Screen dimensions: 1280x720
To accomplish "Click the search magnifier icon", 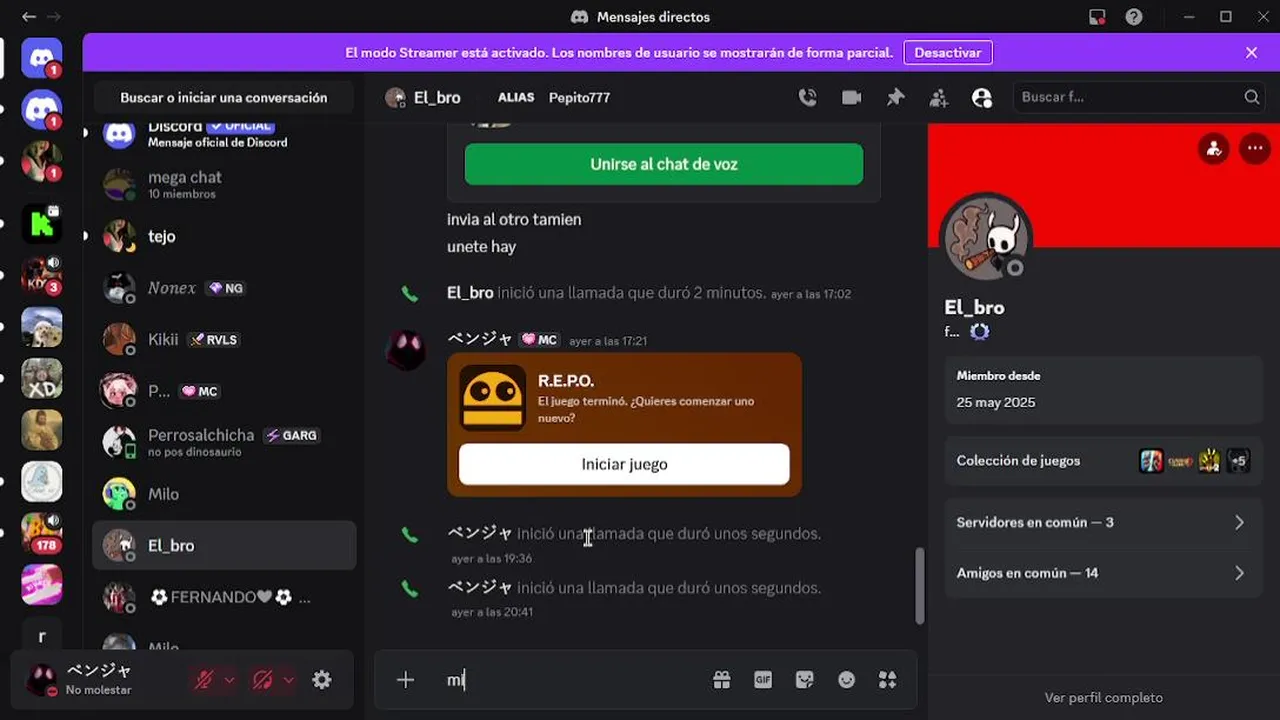I will coord(1252,97).
